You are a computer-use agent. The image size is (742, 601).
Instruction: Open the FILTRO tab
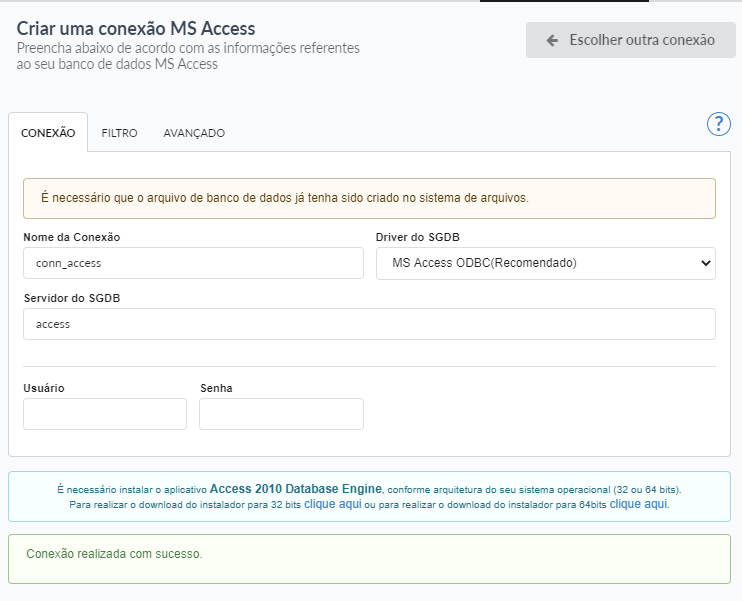pos(119,133)
